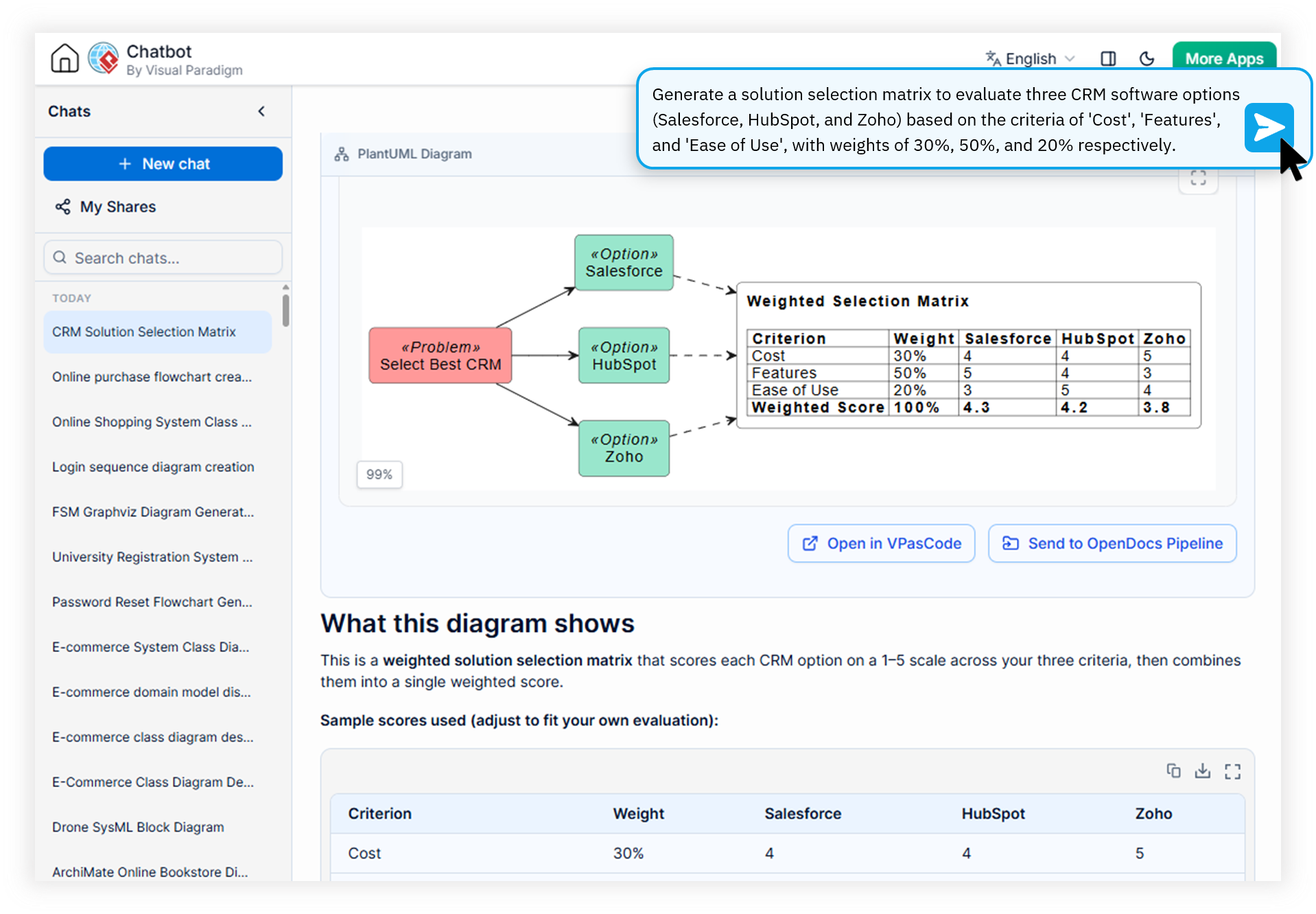Image resolution: width=1316 pixels, height=914 pixels.
Task: Open E-commerce class diagram des... chat
Action: tap(158, 737)
